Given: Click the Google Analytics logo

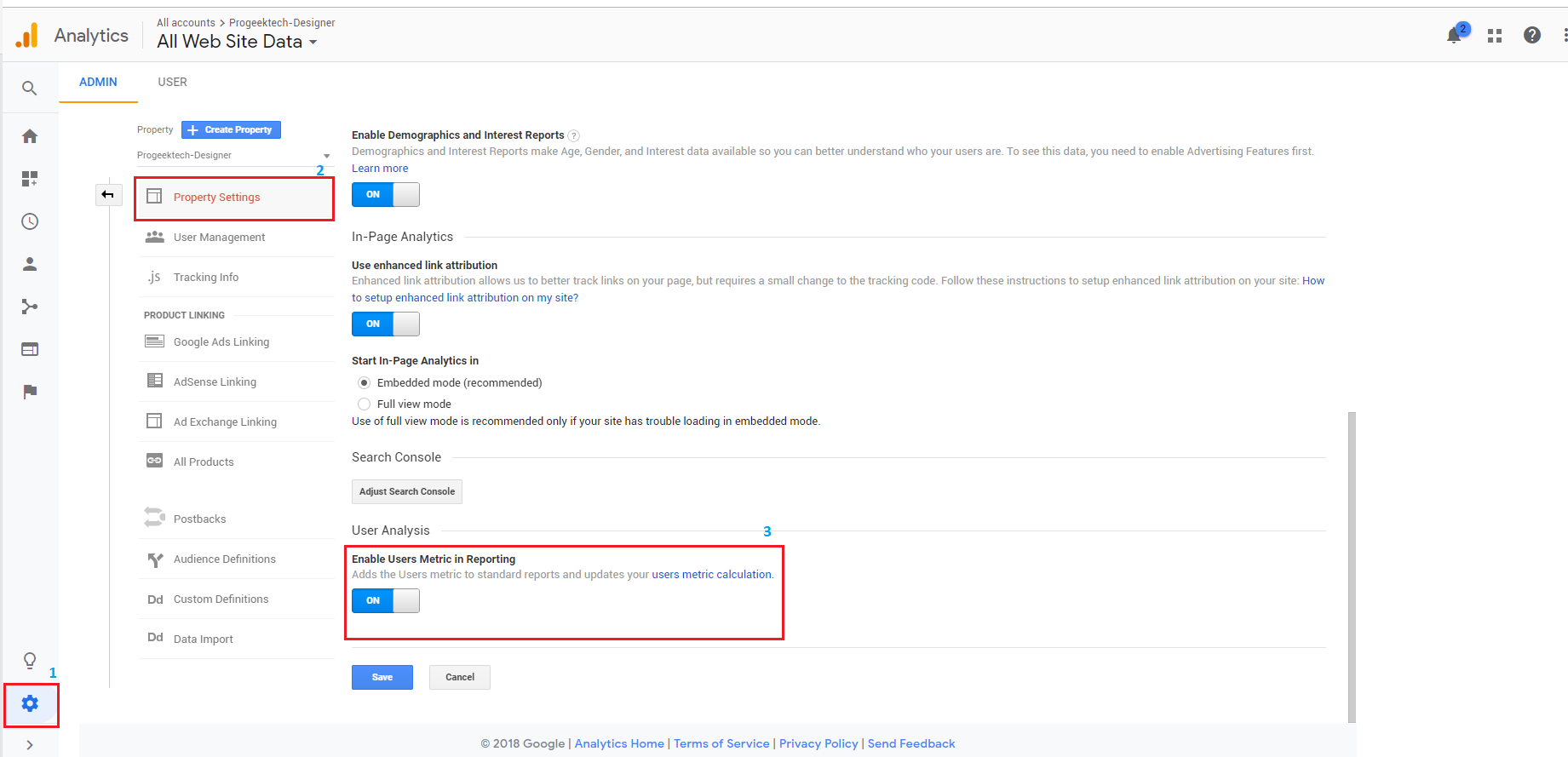Looking at the screenshot, I should (27, 36).
